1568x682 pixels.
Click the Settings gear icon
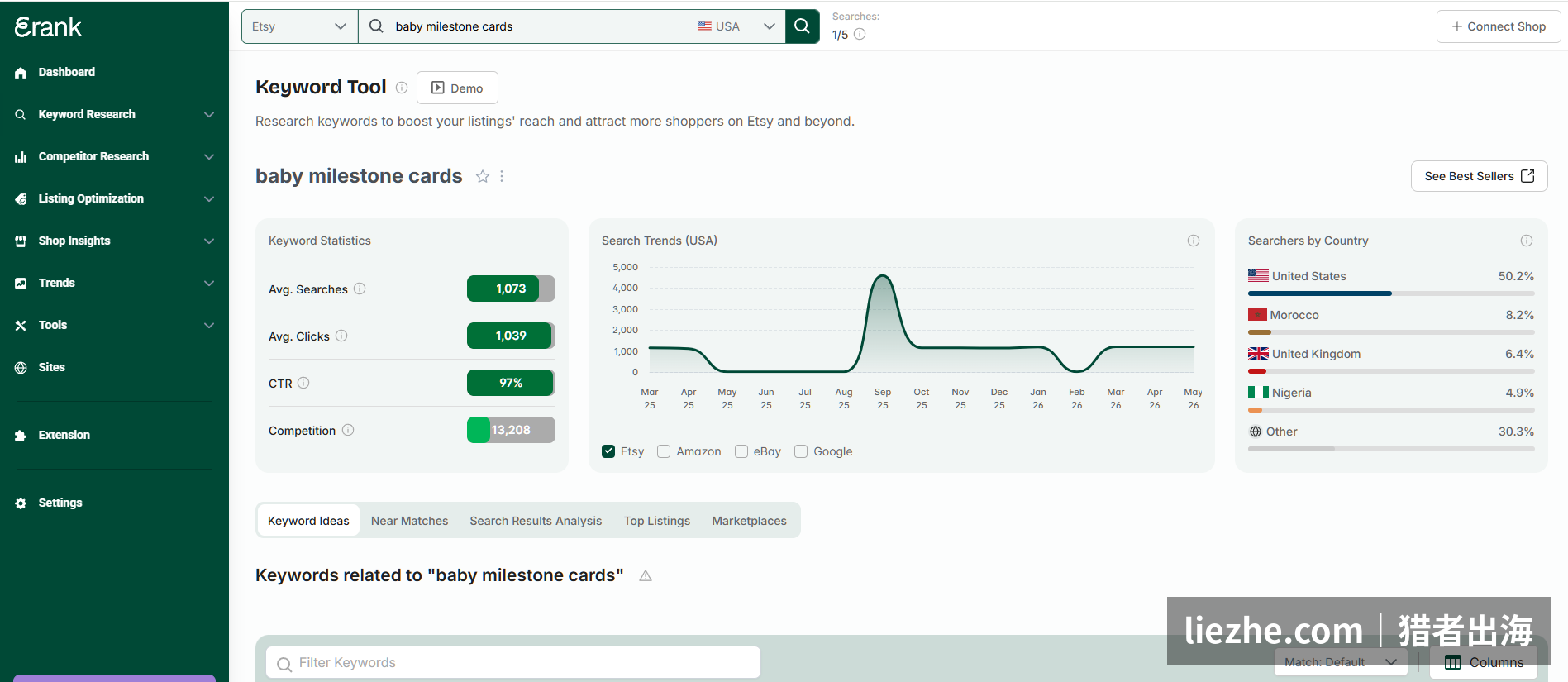(x=21, y=503)
